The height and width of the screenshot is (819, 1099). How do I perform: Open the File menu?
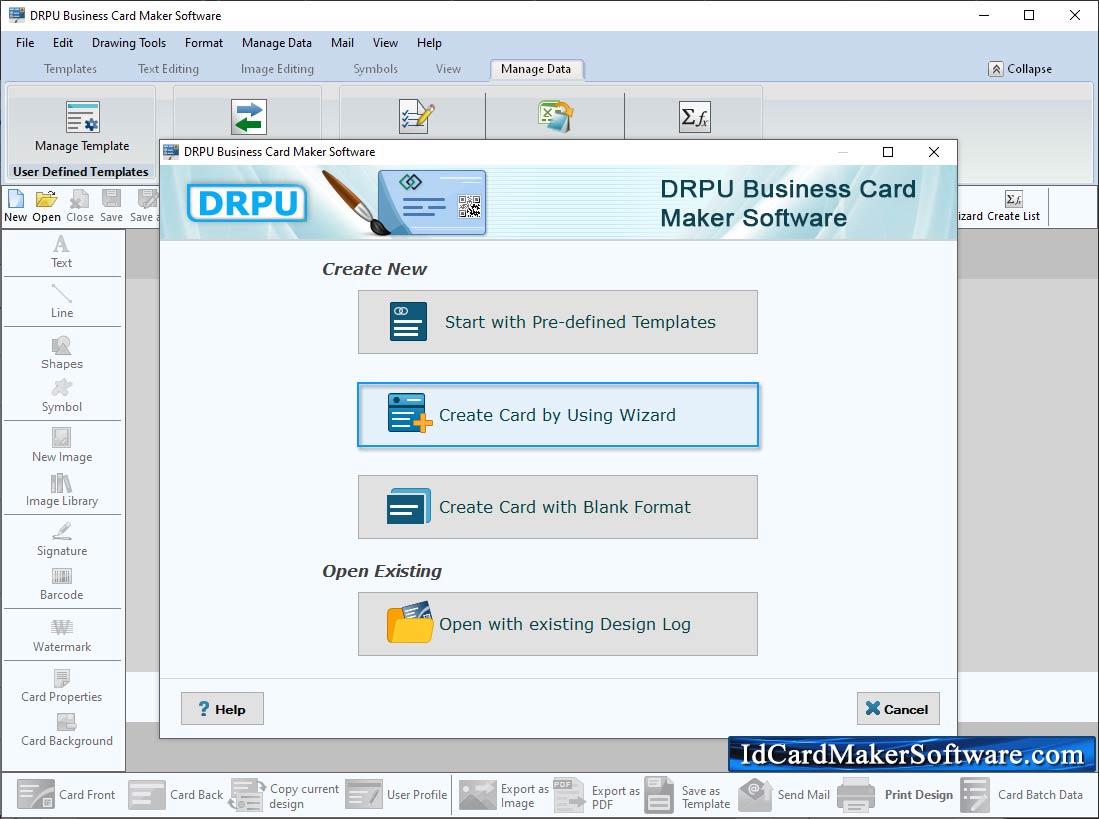[x=25, y=43]
